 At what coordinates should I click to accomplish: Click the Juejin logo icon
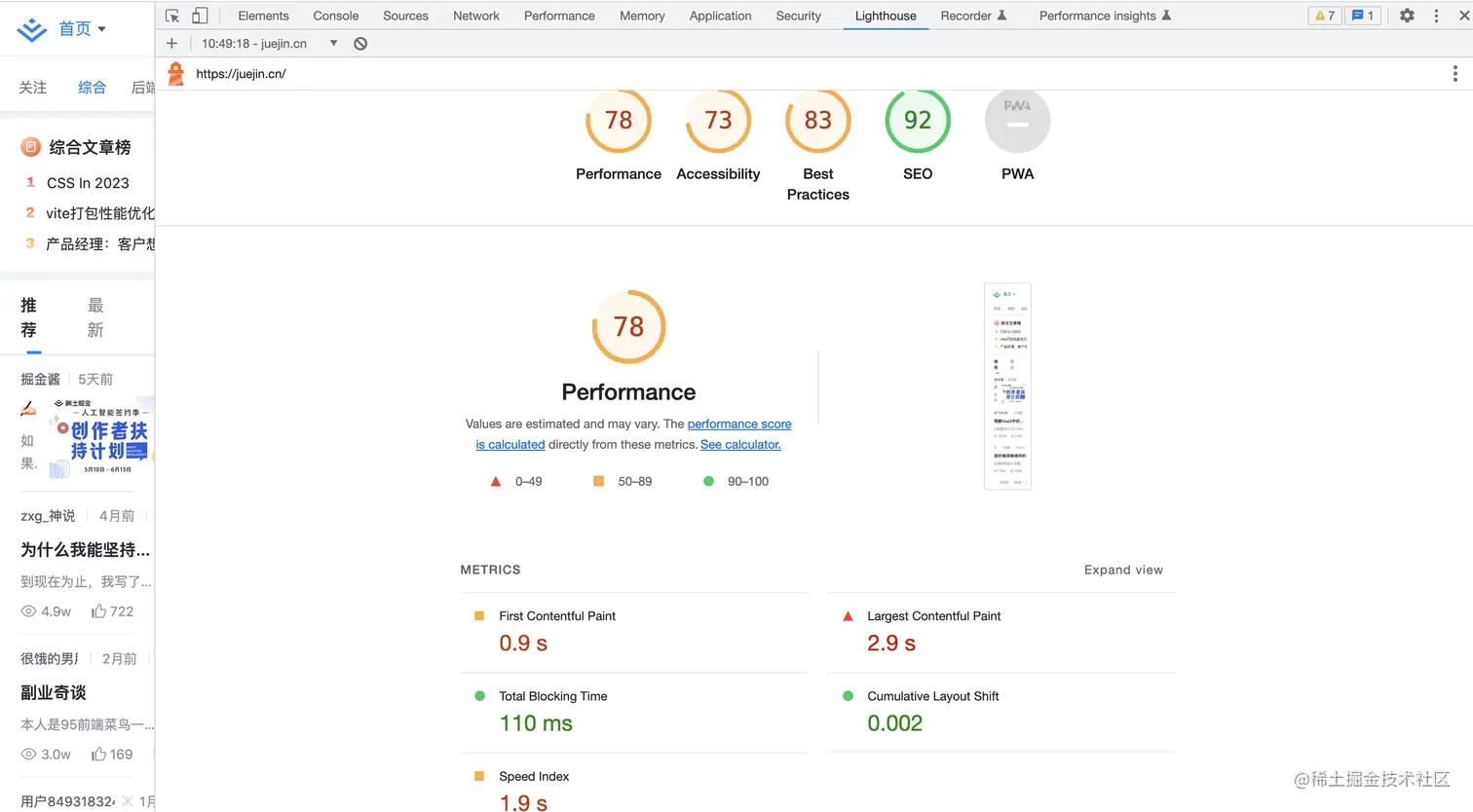tap(32, 29)
